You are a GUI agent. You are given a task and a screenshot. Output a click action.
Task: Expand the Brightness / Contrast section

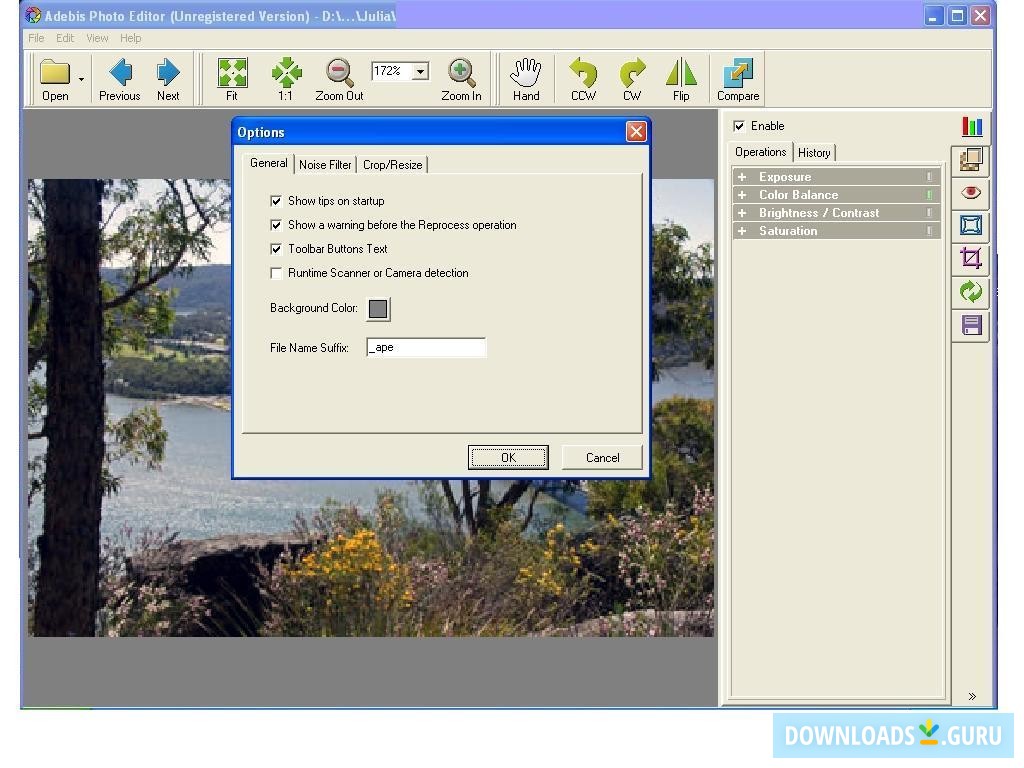tap(742, 213)
